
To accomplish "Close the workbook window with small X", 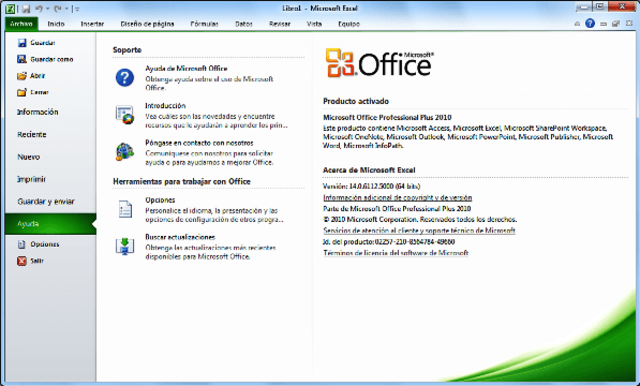I will click(x=629, y=24).
